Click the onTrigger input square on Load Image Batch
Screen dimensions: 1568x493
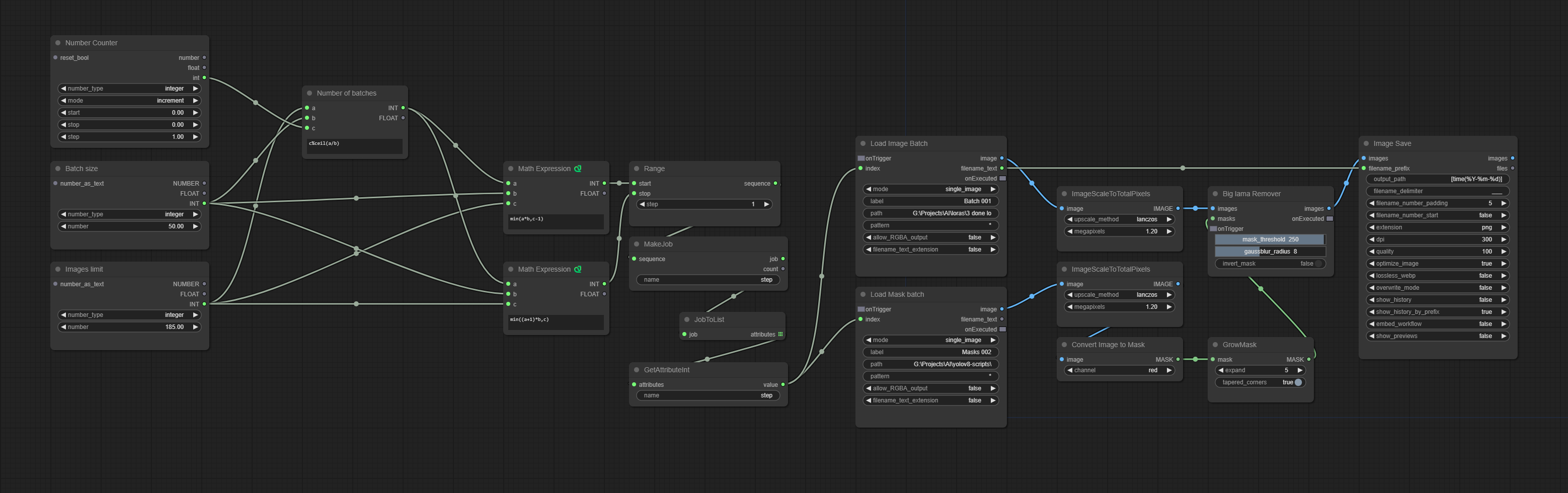point(860,158)
